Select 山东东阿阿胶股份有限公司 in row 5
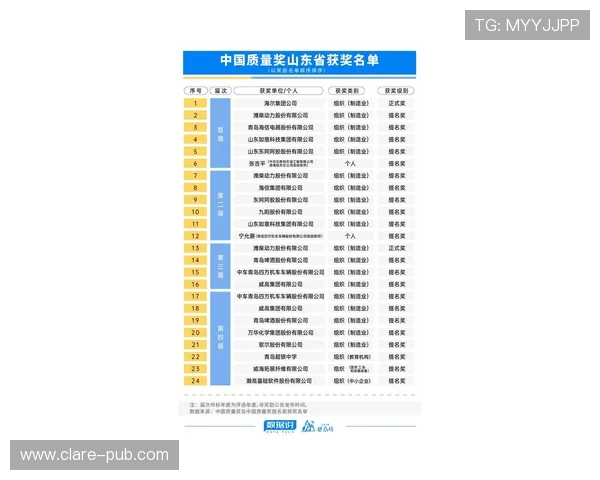This screenshot has width=600, height=480. point(280,152)
